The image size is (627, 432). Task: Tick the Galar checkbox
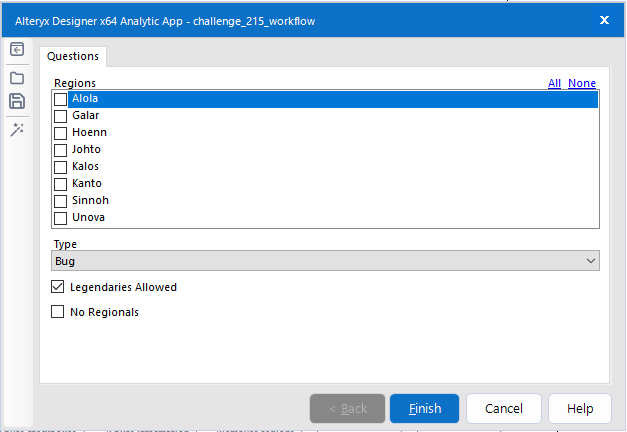60,116
